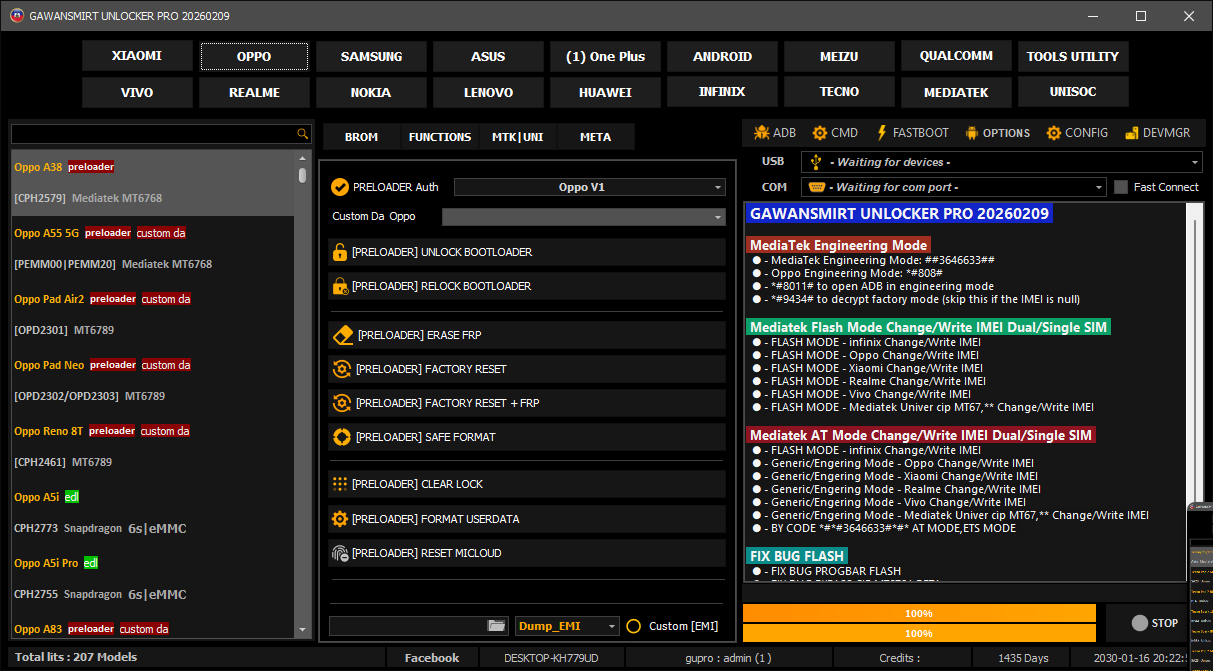Switch to the MTK|UNI tab
This screenshot has width=1213, height=671.
(x=518, y=137)
